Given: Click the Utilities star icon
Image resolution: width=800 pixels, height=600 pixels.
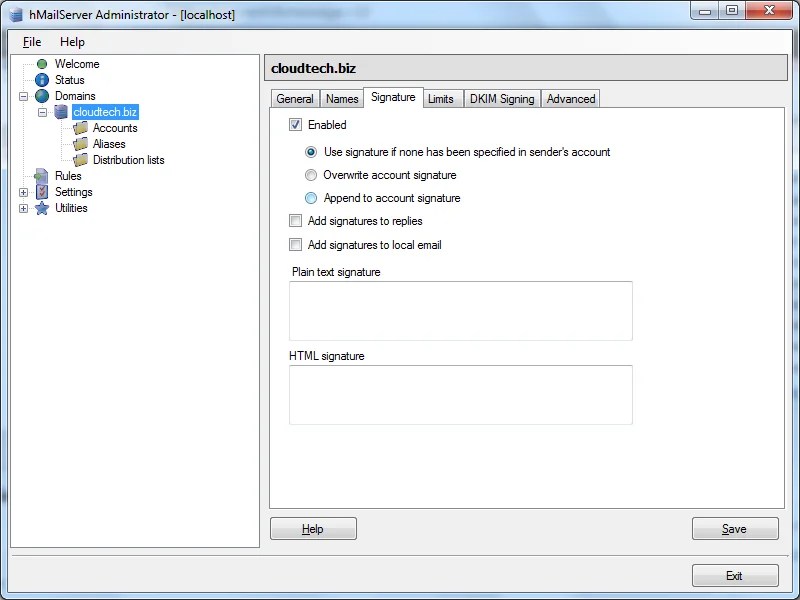Looking at the screenshot, I should (42, 208).
